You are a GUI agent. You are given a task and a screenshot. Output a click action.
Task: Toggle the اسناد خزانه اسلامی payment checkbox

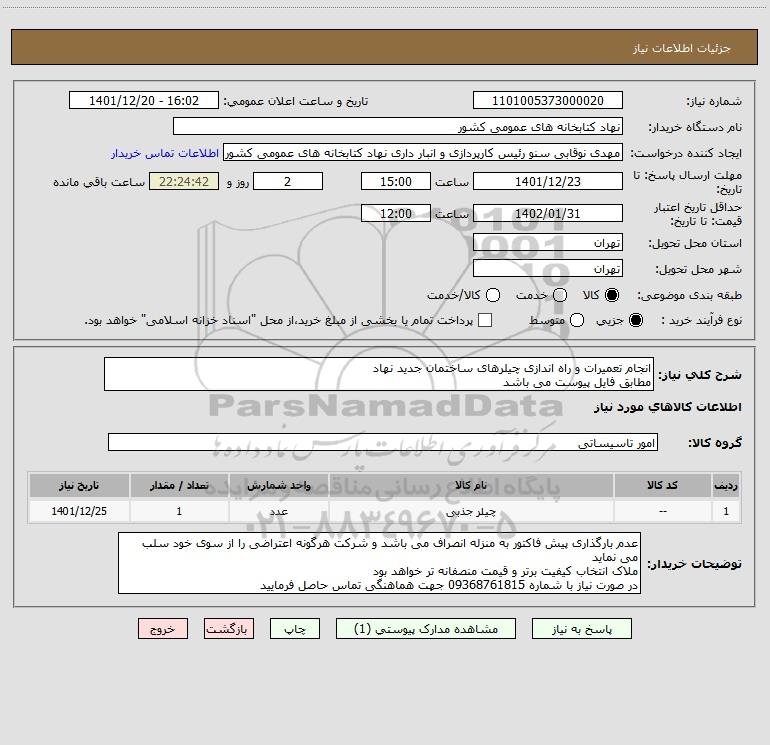[x=485, y=320]
